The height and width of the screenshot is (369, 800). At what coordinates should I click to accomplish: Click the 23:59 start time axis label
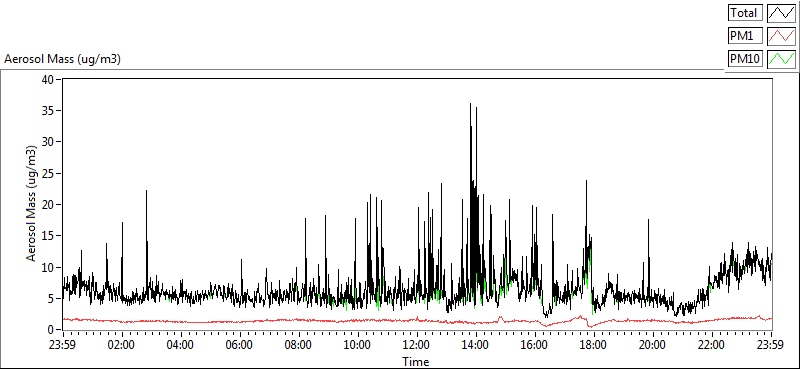(x=63, y=345)
